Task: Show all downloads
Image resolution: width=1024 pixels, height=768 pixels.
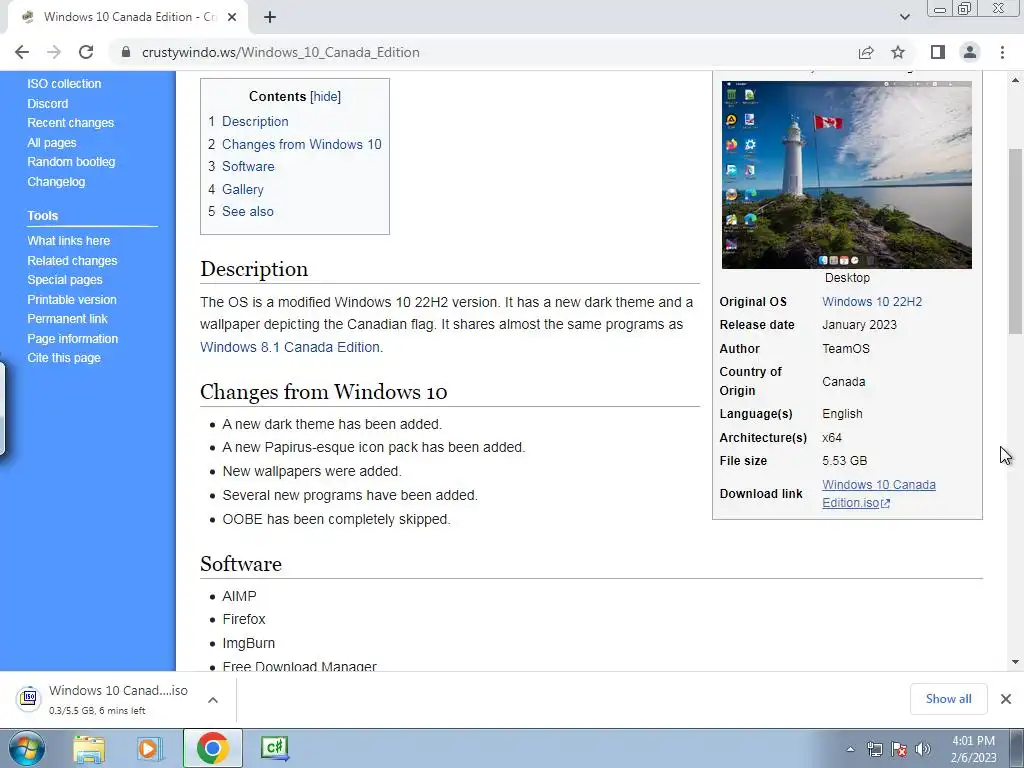Action: tap(948, 699)
